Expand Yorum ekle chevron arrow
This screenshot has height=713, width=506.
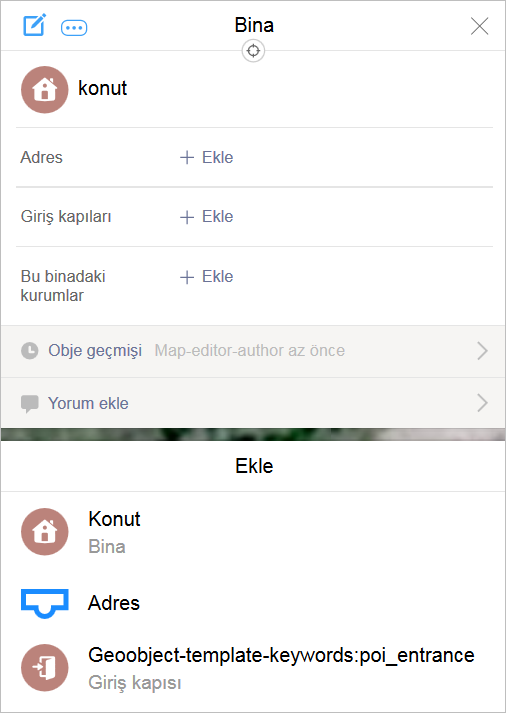482,403
